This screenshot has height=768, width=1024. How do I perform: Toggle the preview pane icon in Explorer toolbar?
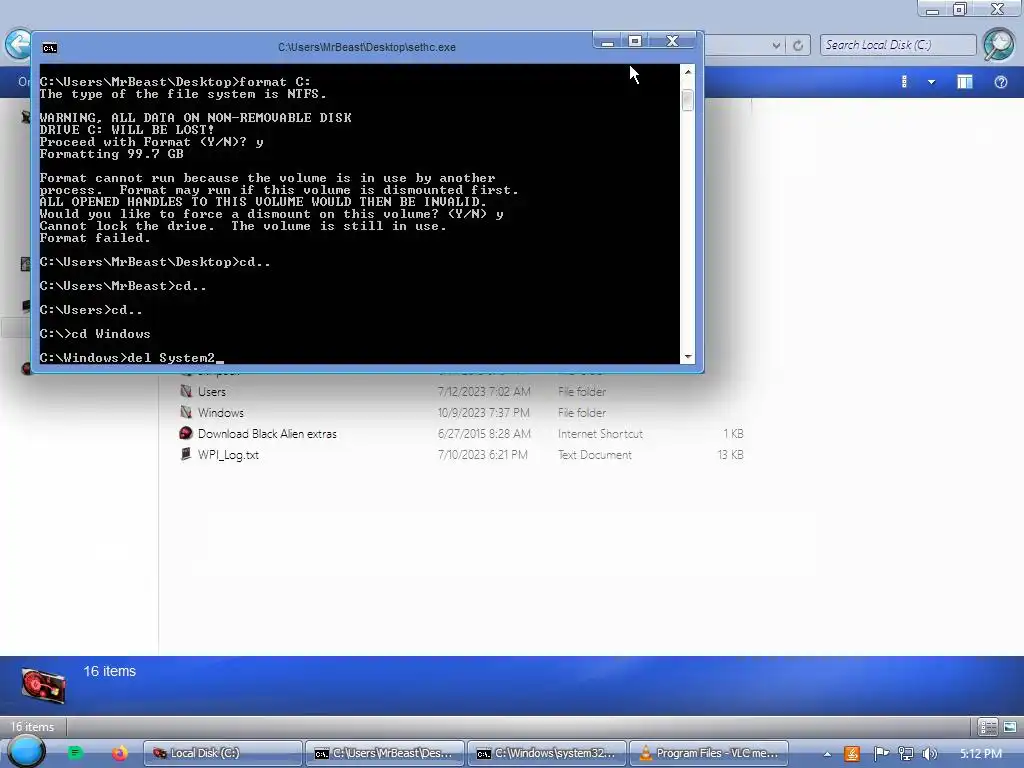tap(965, 82)
